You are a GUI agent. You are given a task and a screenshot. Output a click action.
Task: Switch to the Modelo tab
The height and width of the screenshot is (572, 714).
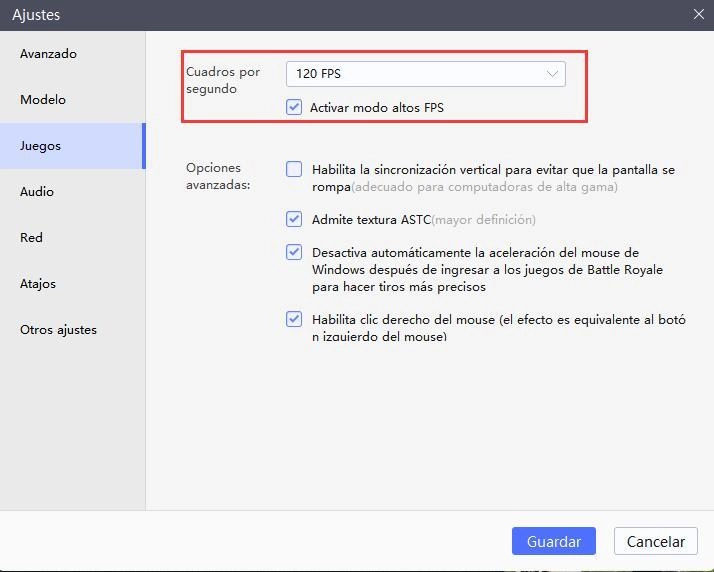point(43,100)
